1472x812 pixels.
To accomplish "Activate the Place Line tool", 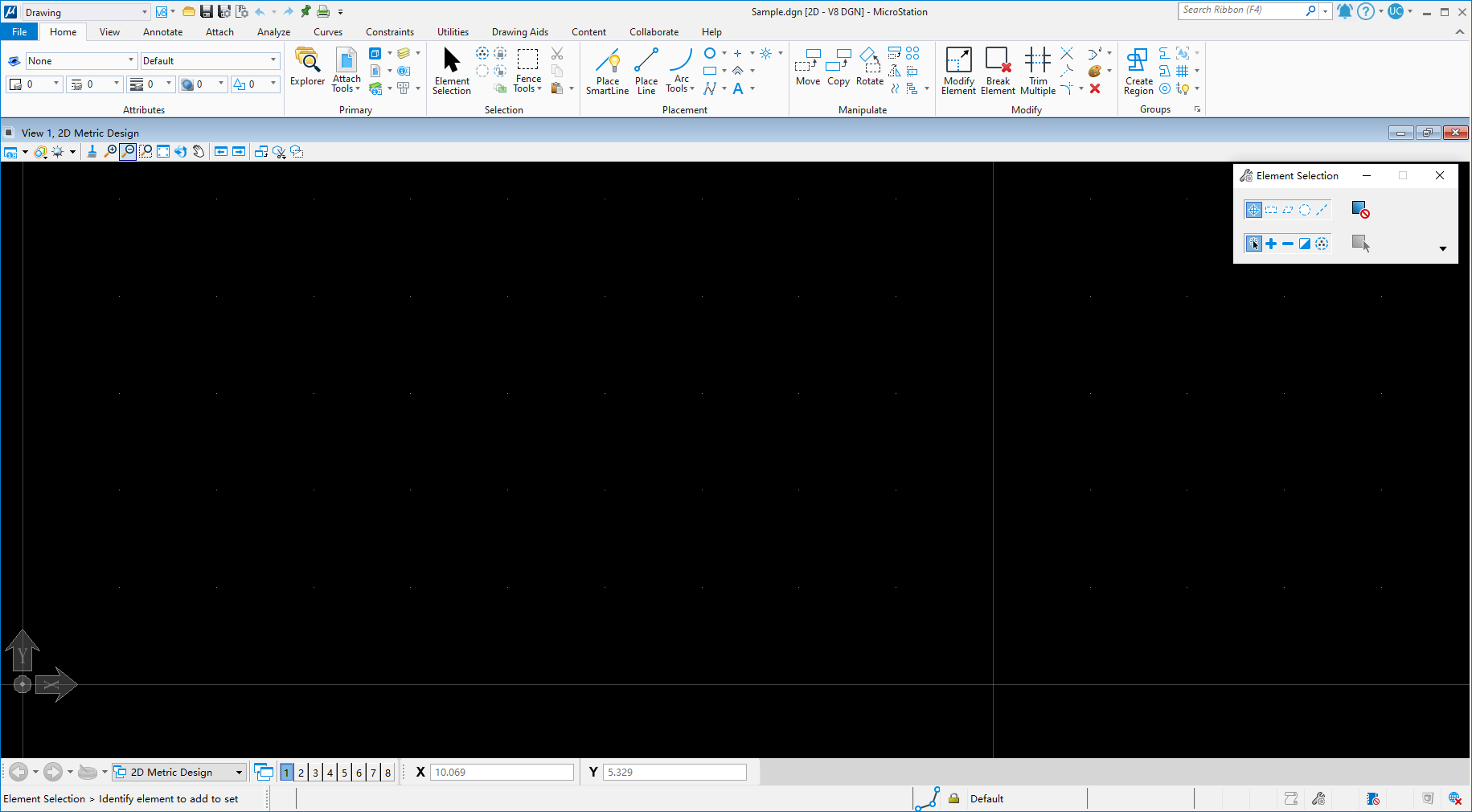I will tap(646, 71).
